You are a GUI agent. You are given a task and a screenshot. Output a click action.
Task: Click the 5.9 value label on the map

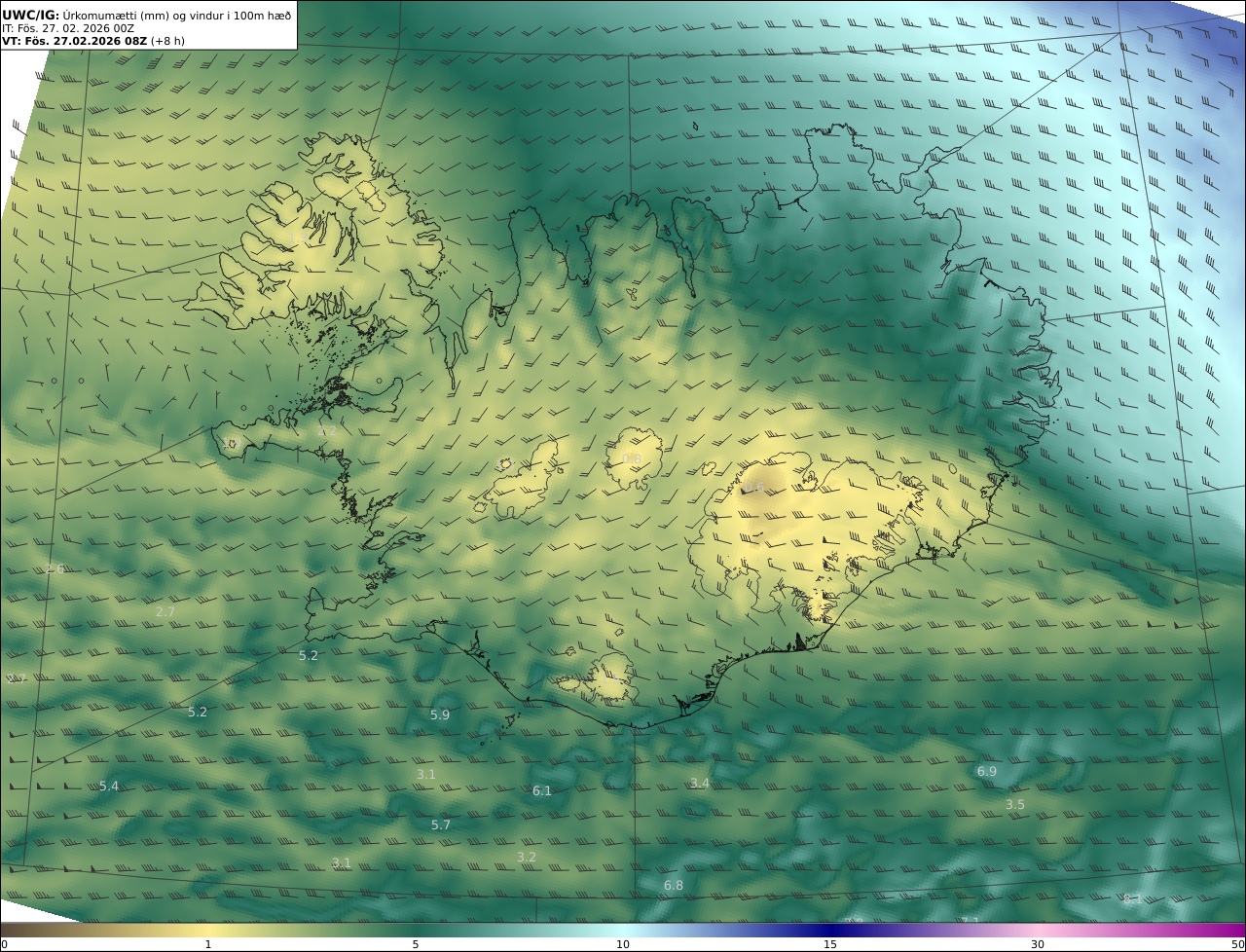pyautogui.click(x=440, y=714)
